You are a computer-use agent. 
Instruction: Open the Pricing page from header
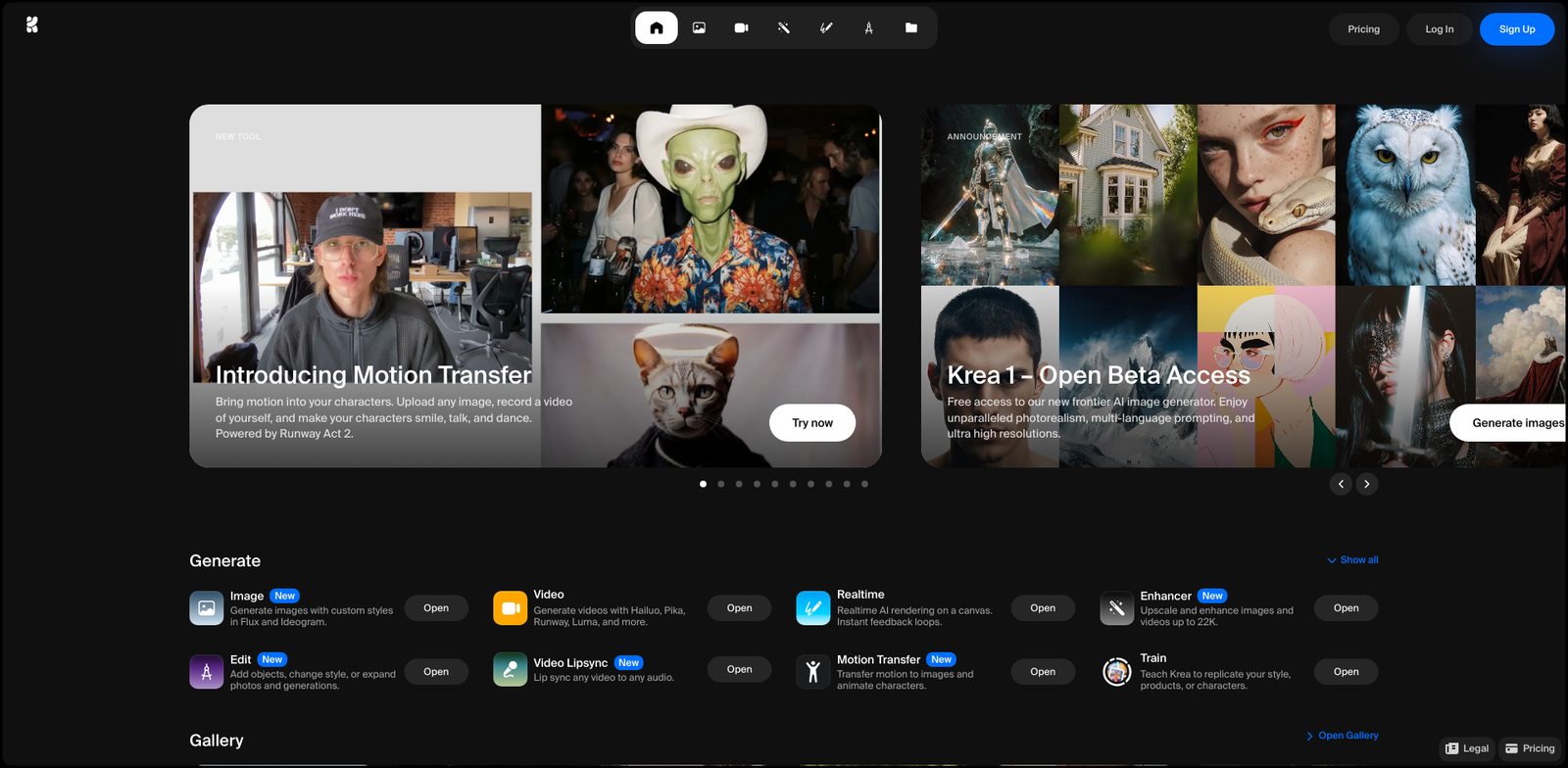[1363, 29]
